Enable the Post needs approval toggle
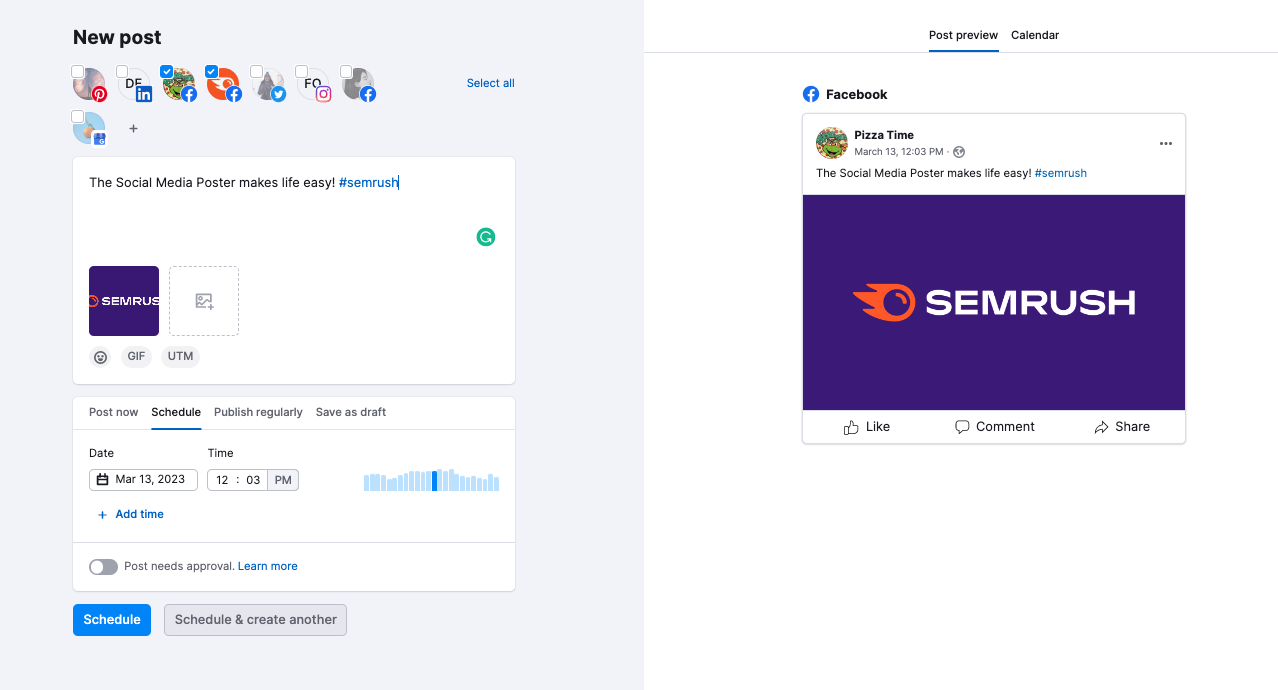Screen dimensions: 1278x690 [103, 566]
